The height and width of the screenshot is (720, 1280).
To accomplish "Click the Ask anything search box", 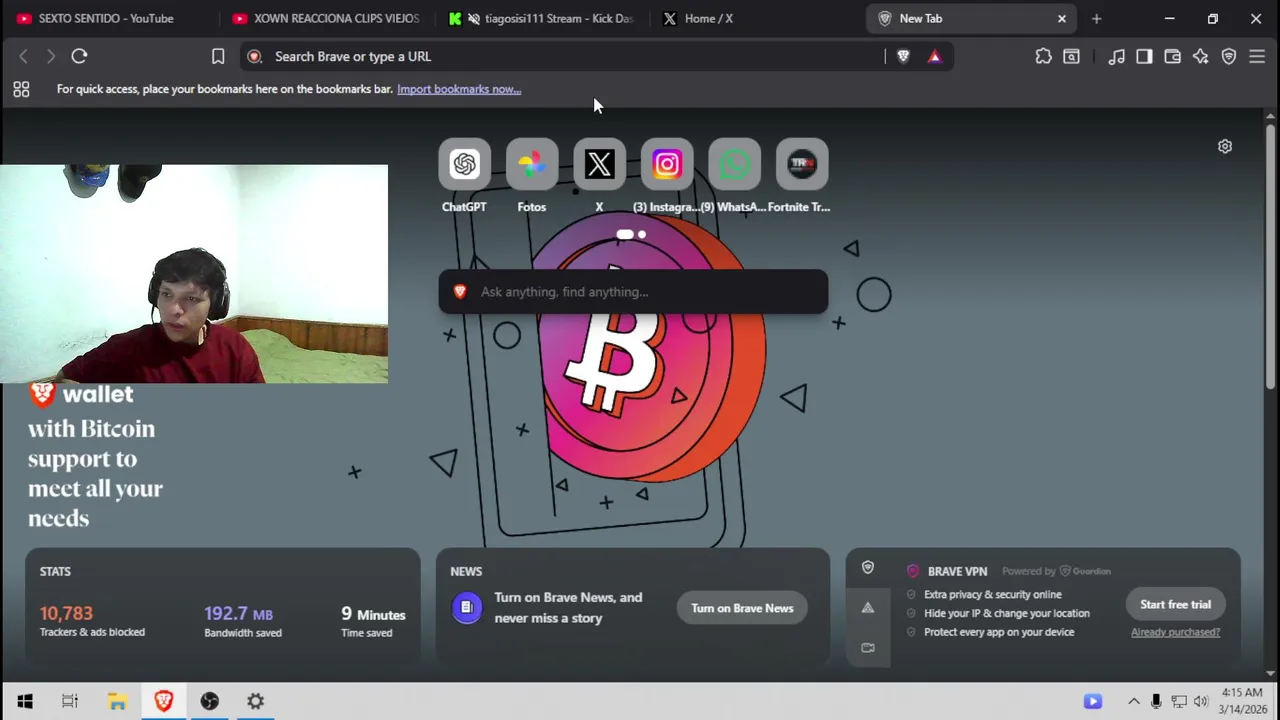I will (x=633, y=292).
